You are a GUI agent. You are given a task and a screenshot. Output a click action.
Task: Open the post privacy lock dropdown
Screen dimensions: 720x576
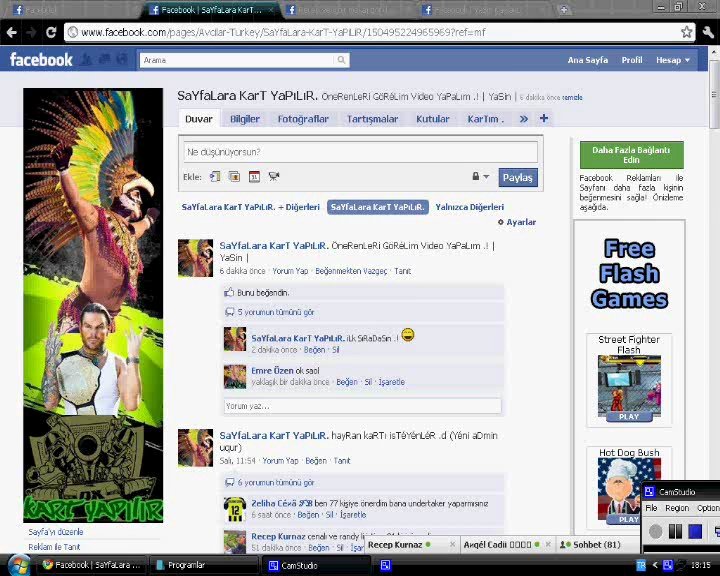(x=481, y=176)
